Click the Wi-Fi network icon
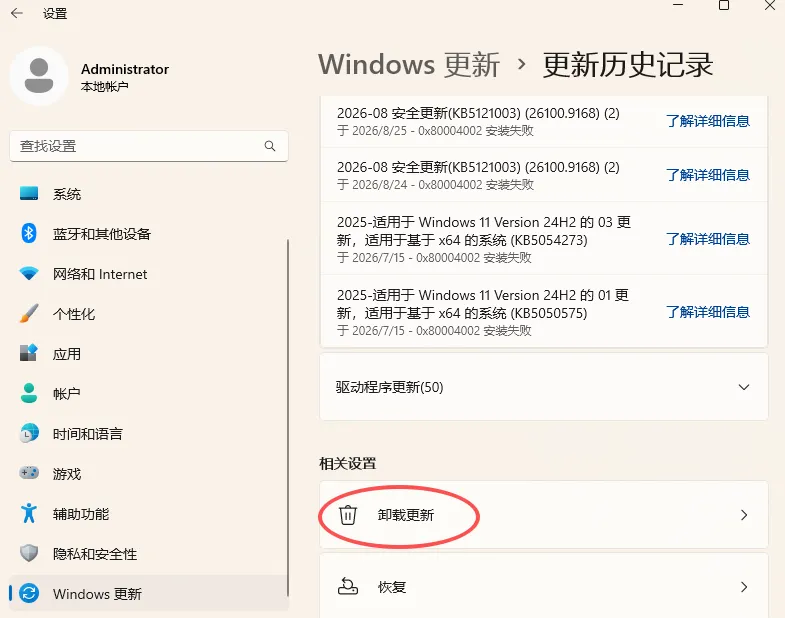 [x=29, y=273]
